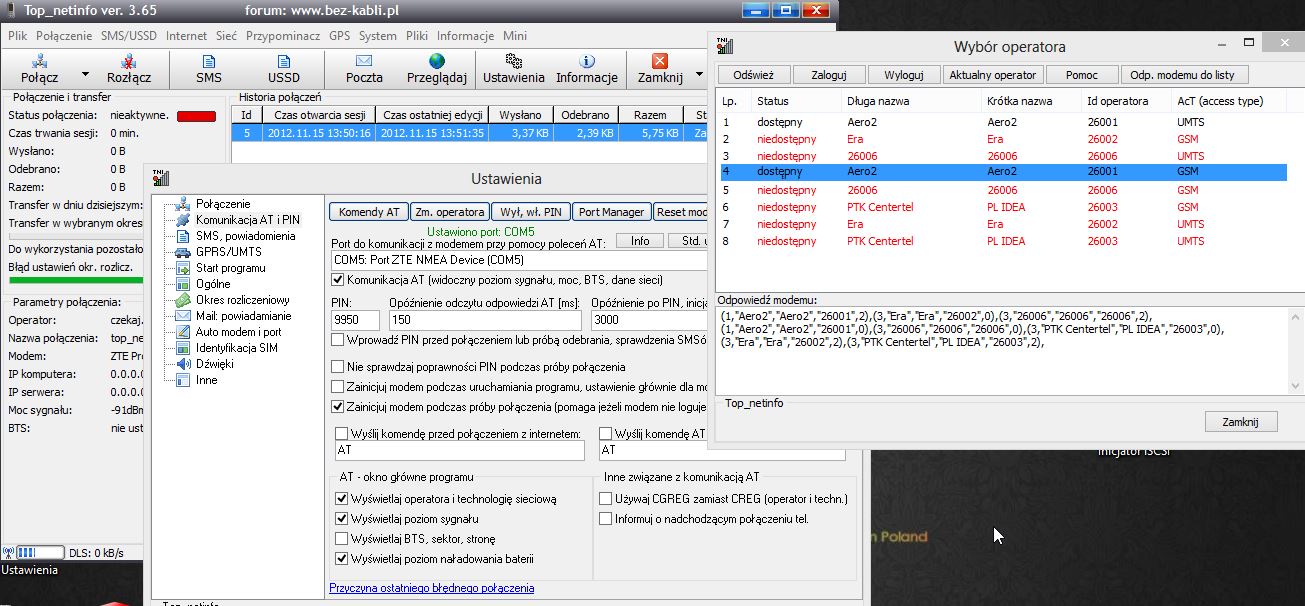Check Używaj CGREG zamiast CREG
The height and width of the screenshot is (606, 1305).
pyautogui.click(x=605, y=499)
